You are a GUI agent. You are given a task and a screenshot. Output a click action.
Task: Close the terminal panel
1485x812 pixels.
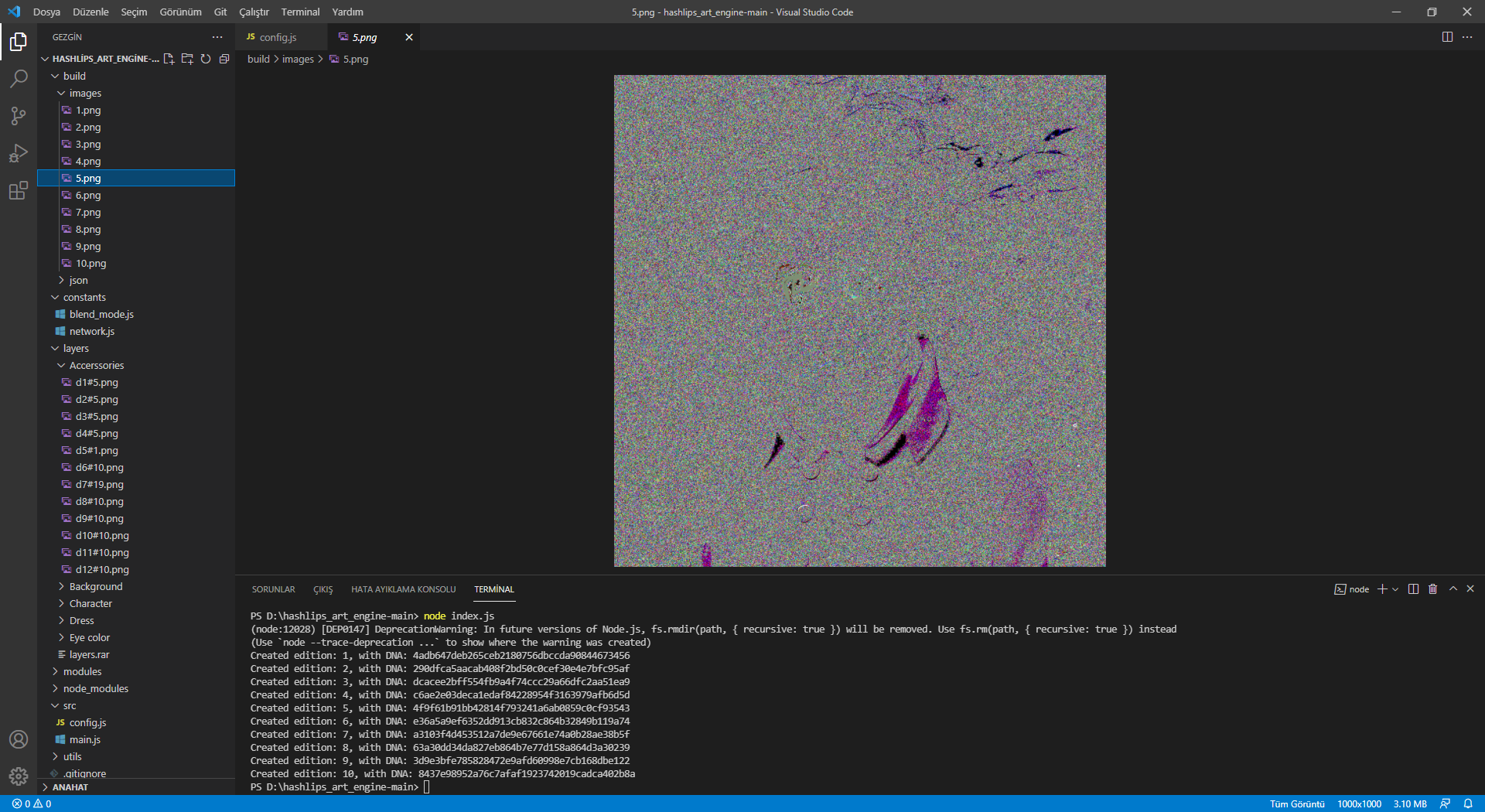1470,589
